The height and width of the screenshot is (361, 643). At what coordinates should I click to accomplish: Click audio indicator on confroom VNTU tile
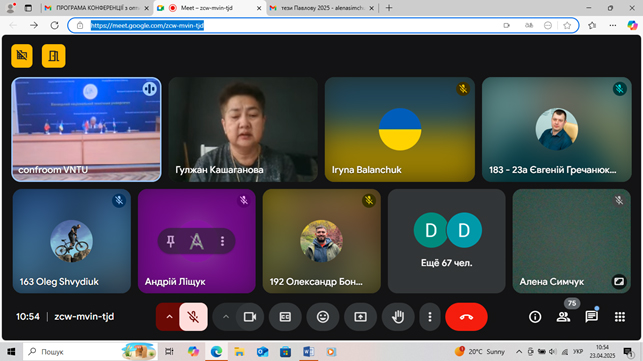150,89
